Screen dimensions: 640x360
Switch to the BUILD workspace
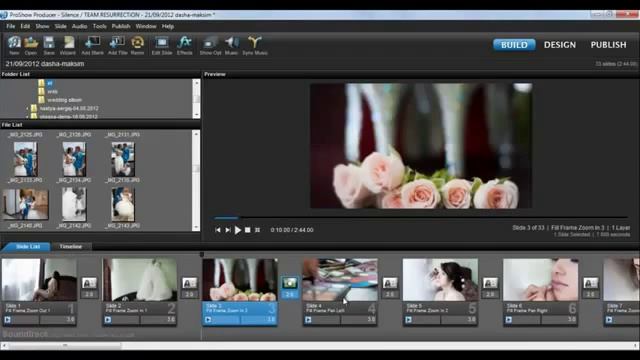coord(514,45)
